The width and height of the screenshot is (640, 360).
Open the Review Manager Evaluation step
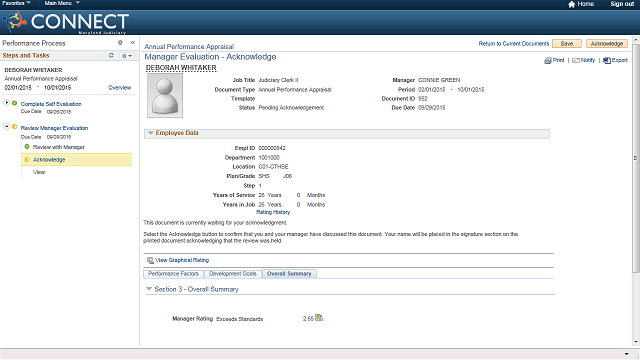click(54, 128)
